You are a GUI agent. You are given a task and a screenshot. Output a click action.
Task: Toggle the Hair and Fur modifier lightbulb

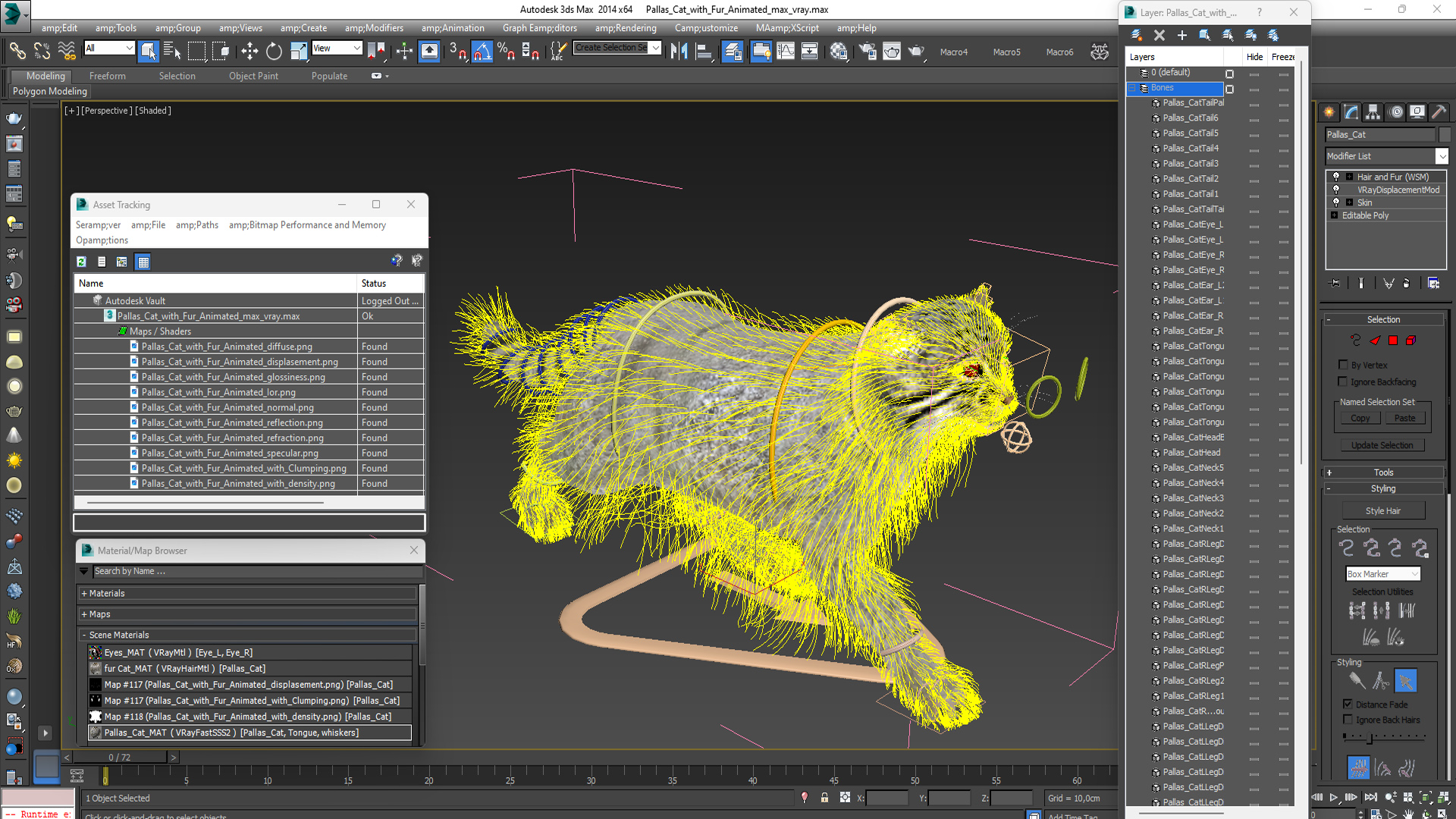[x=1336, y=177]
